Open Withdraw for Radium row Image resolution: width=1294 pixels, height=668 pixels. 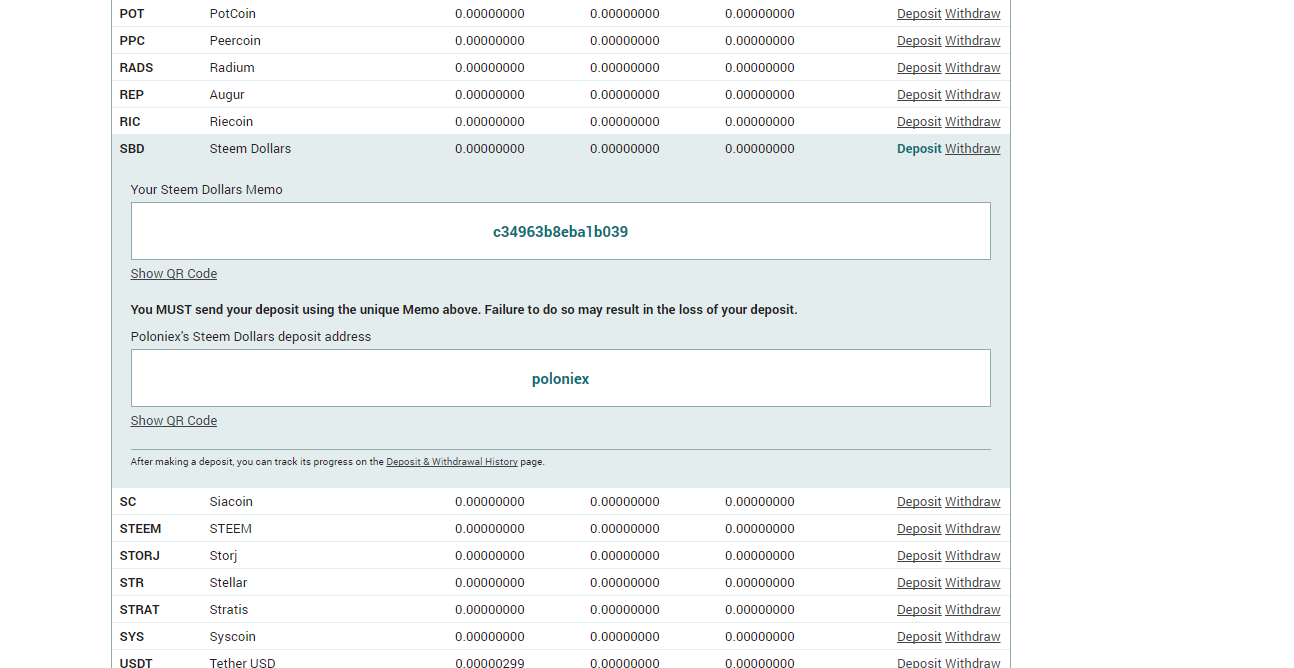(973, 68)
